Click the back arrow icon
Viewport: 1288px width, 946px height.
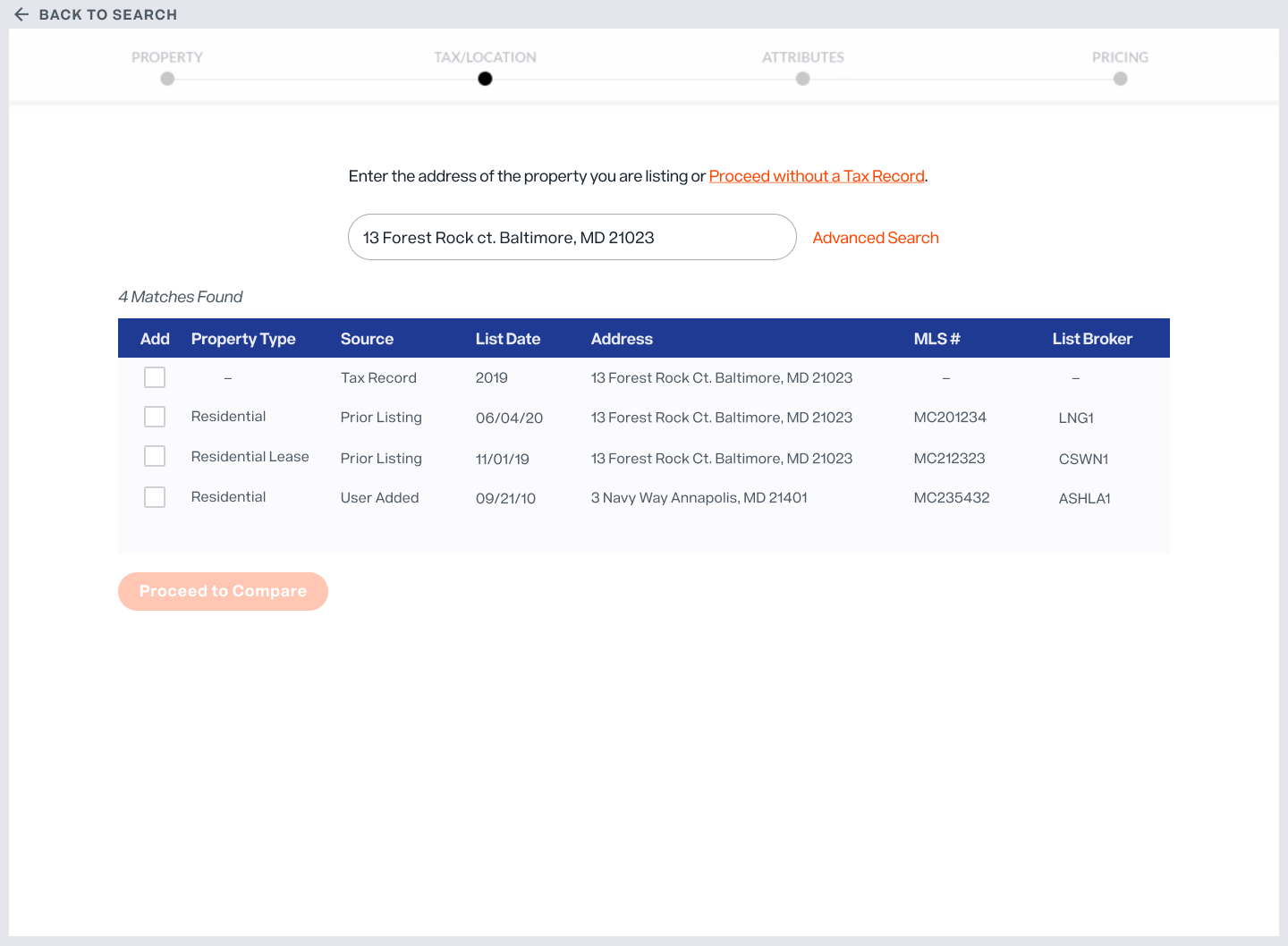click(21, 14)
